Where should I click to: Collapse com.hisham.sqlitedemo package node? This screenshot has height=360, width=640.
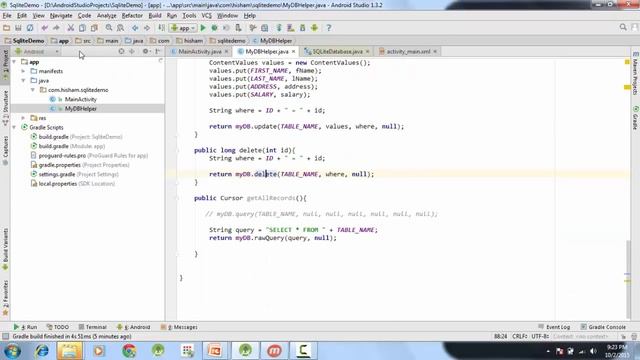[x=33, y=90]
